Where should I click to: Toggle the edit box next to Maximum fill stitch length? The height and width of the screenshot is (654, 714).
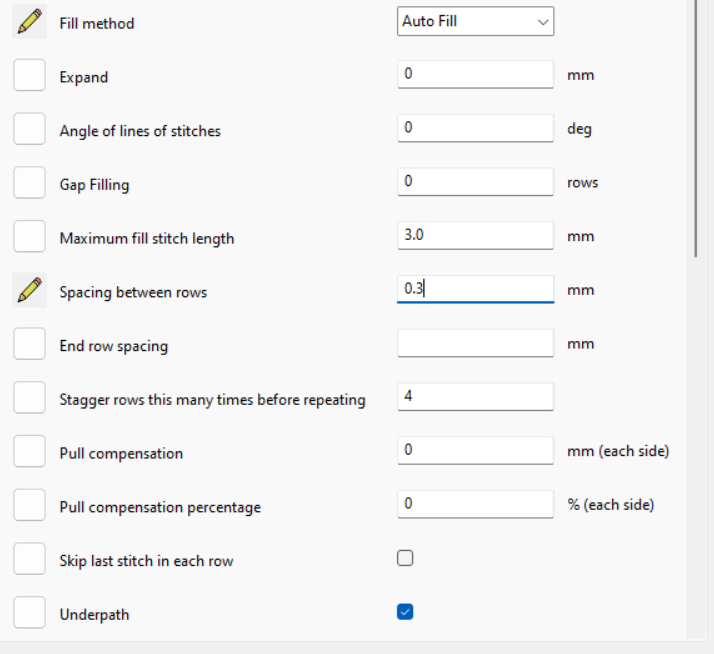click(x=29, y=236)
